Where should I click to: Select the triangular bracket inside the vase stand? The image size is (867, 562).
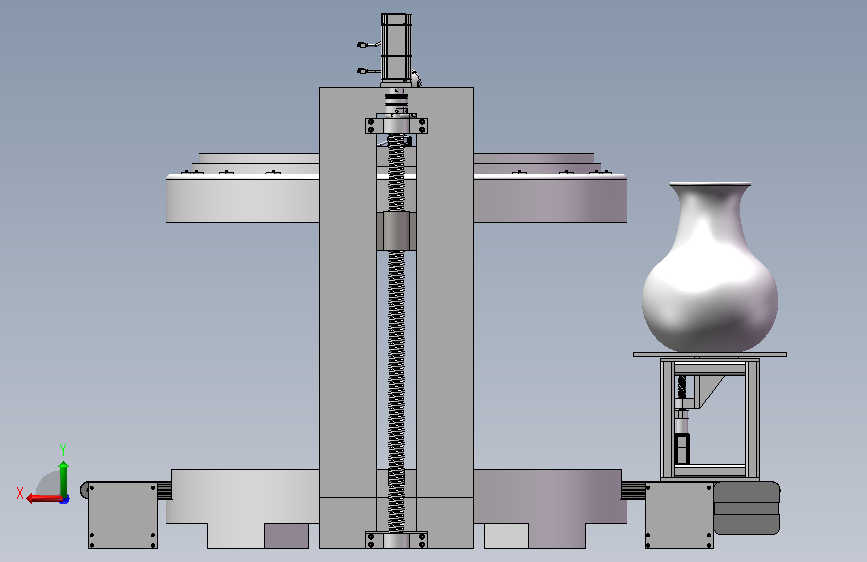click(x=709, y=392)
